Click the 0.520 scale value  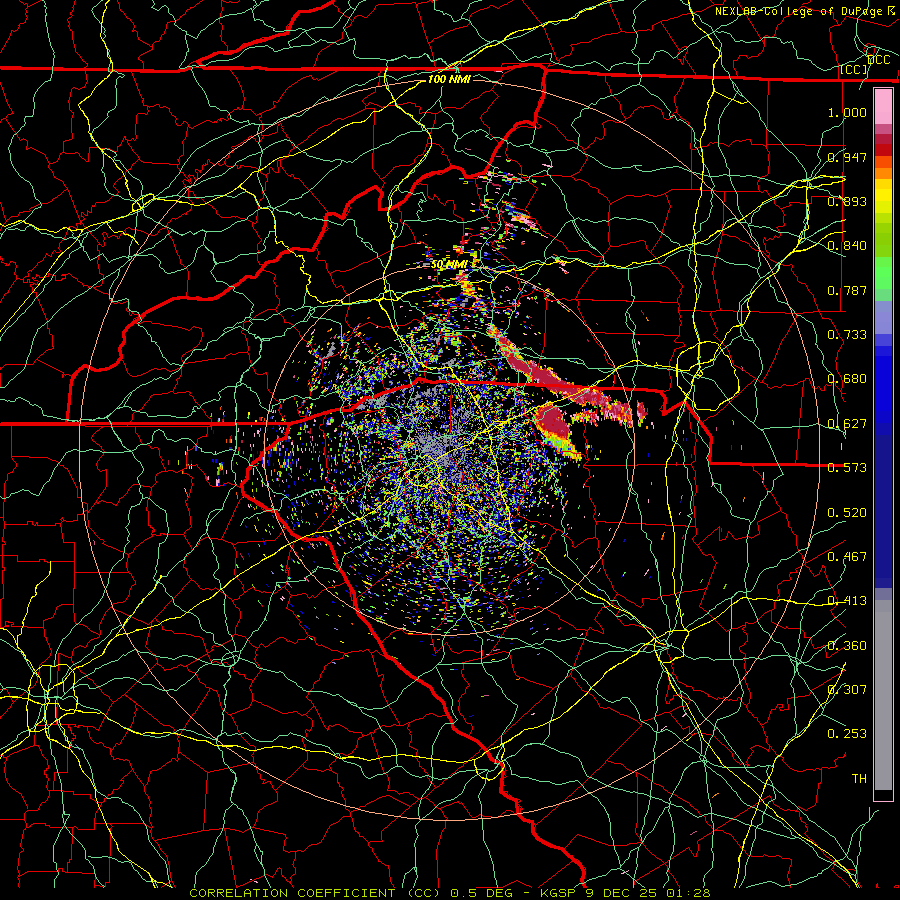pos(847,513)
